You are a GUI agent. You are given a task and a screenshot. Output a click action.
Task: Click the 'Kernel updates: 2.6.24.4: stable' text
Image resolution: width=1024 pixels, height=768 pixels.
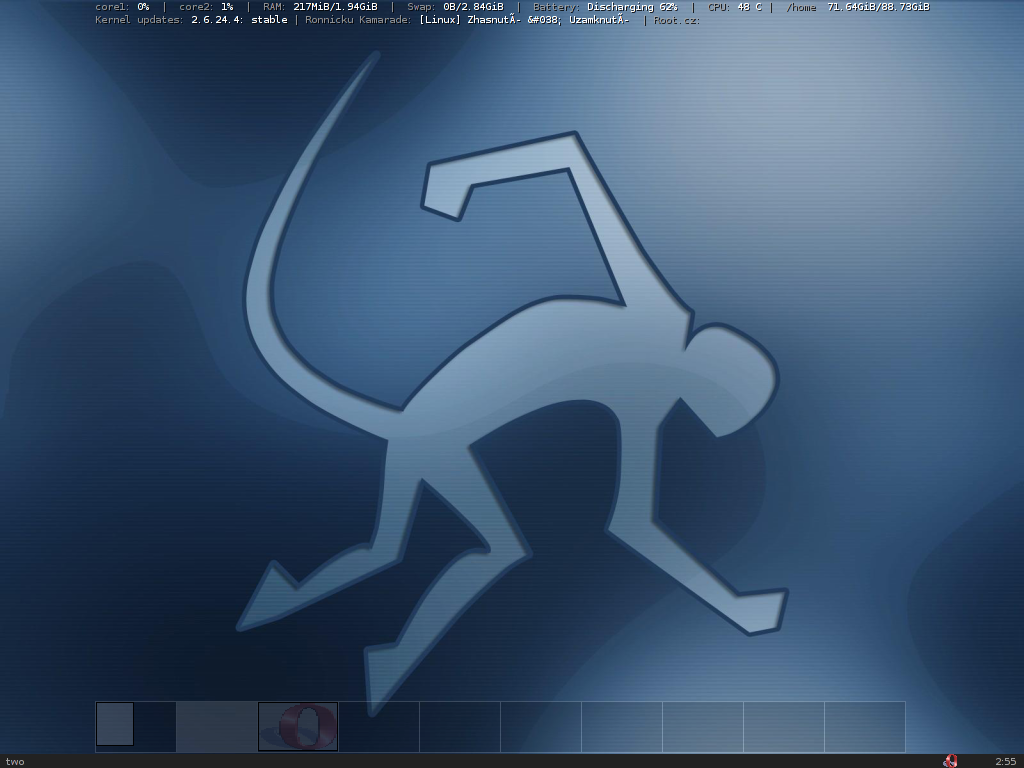click(x=191, y=20)
